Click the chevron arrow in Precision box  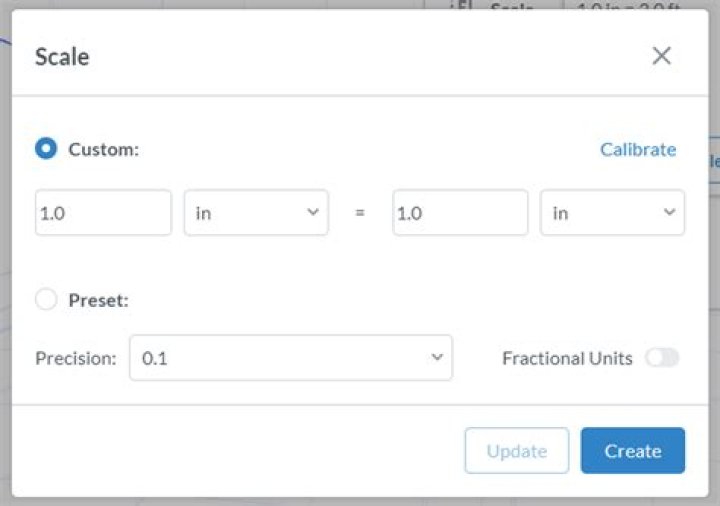click(436, 357)
